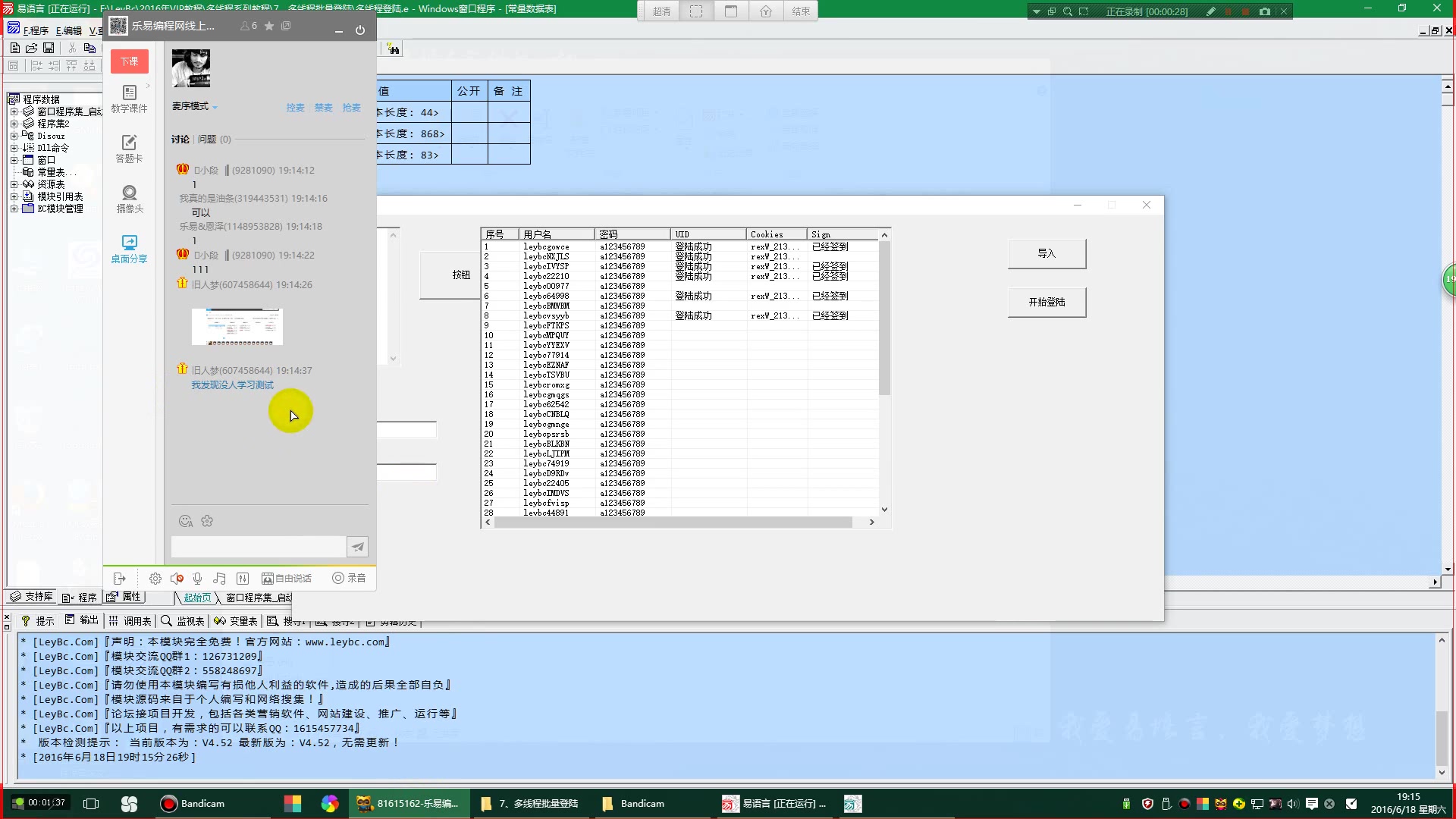Open the audio mixer sliders icon
This screenshot has width=1456, height=819.
coord(243,579)
